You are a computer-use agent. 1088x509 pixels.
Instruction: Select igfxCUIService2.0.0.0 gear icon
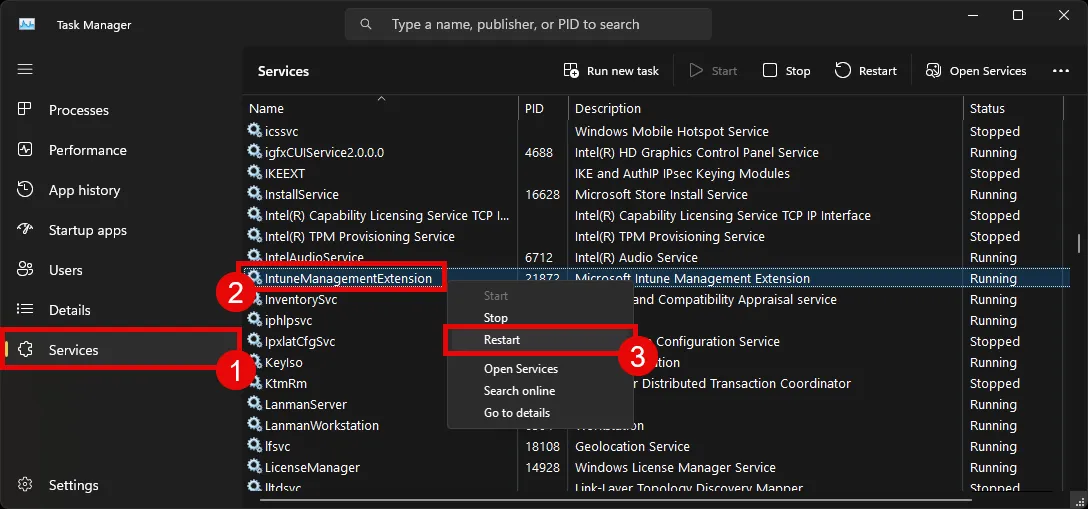[x=255, y=151]
